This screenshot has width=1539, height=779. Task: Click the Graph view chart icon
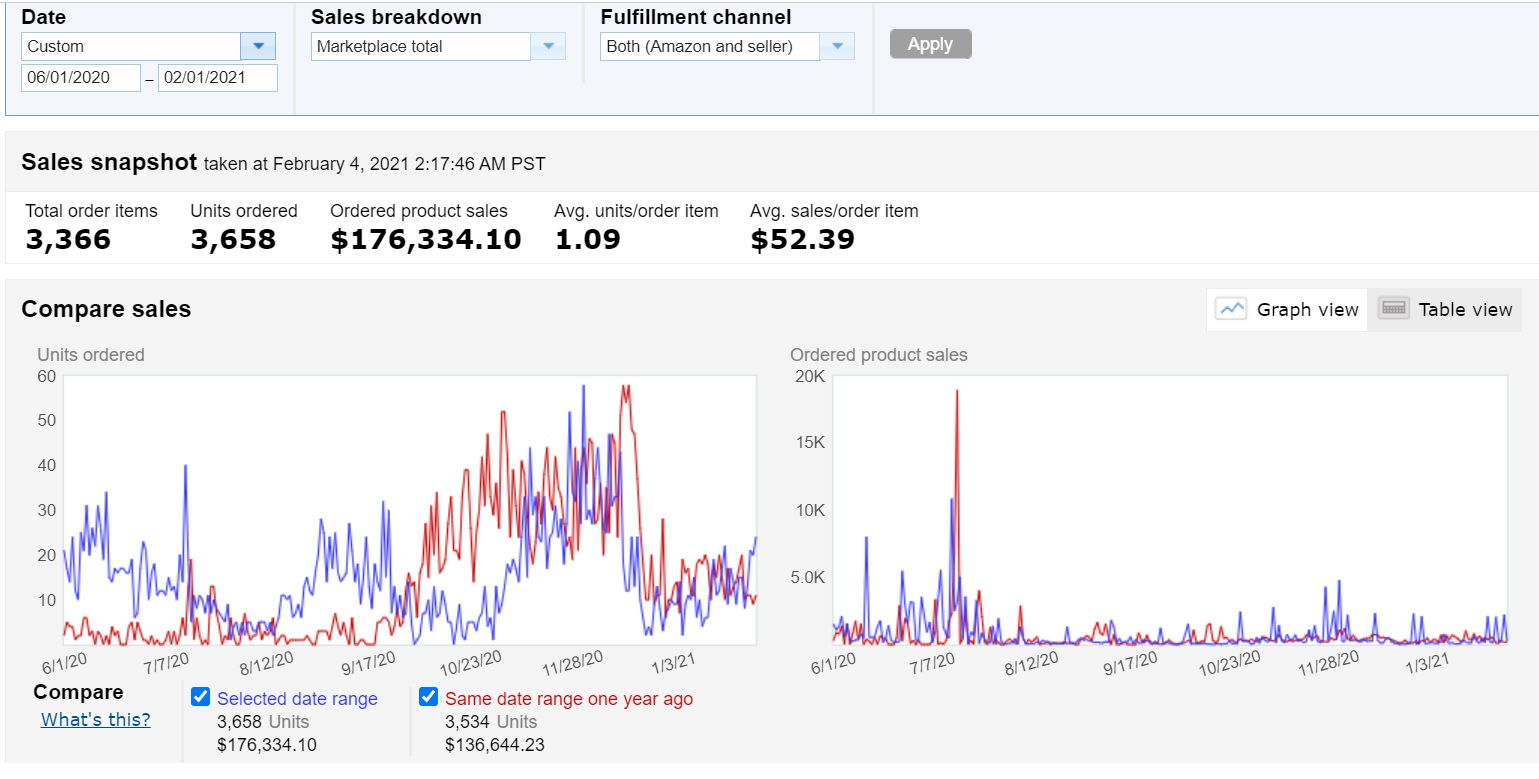[x=1231, y=309]
